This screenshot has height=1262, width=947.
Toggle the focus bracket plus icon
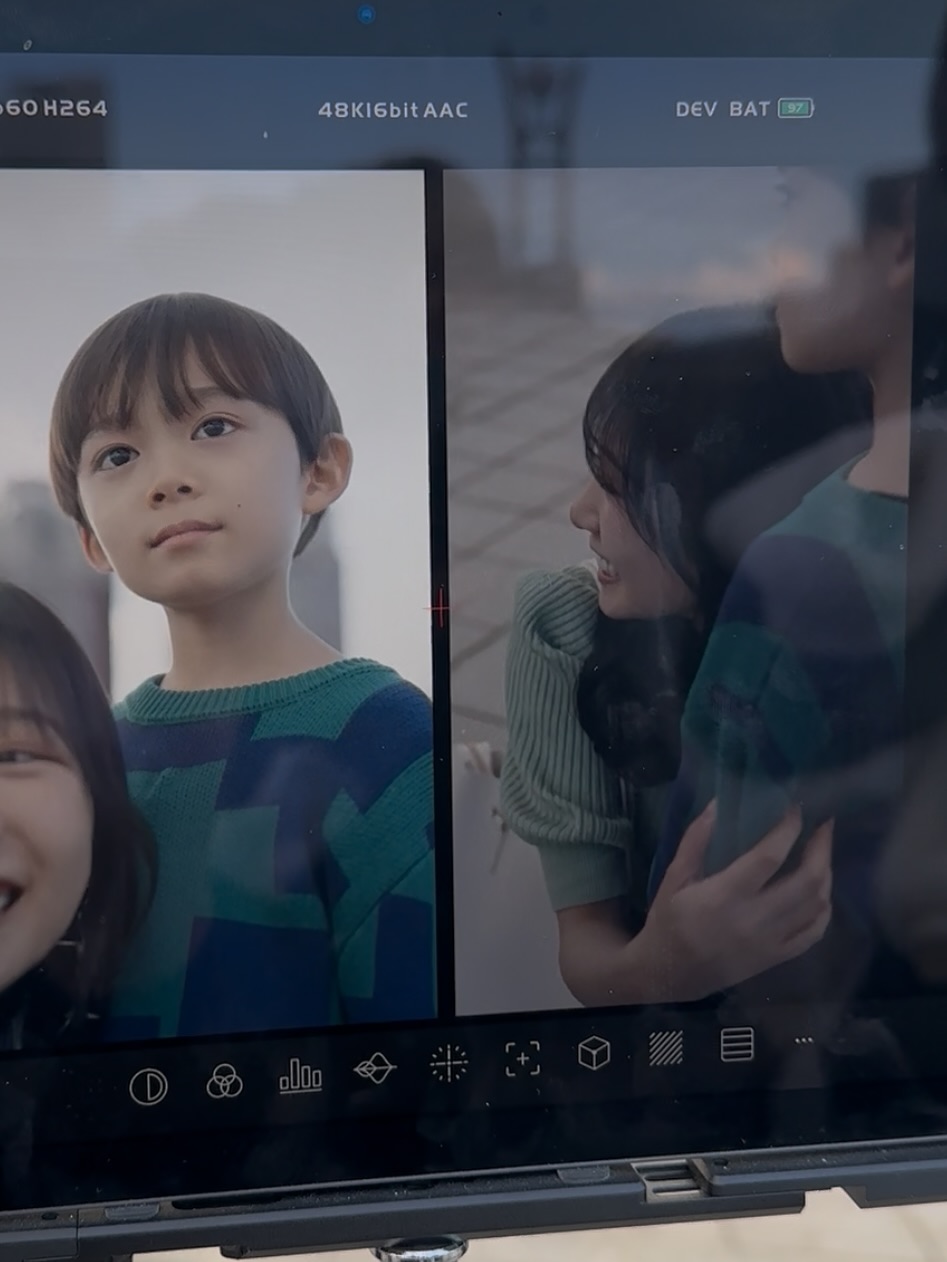522,1058
